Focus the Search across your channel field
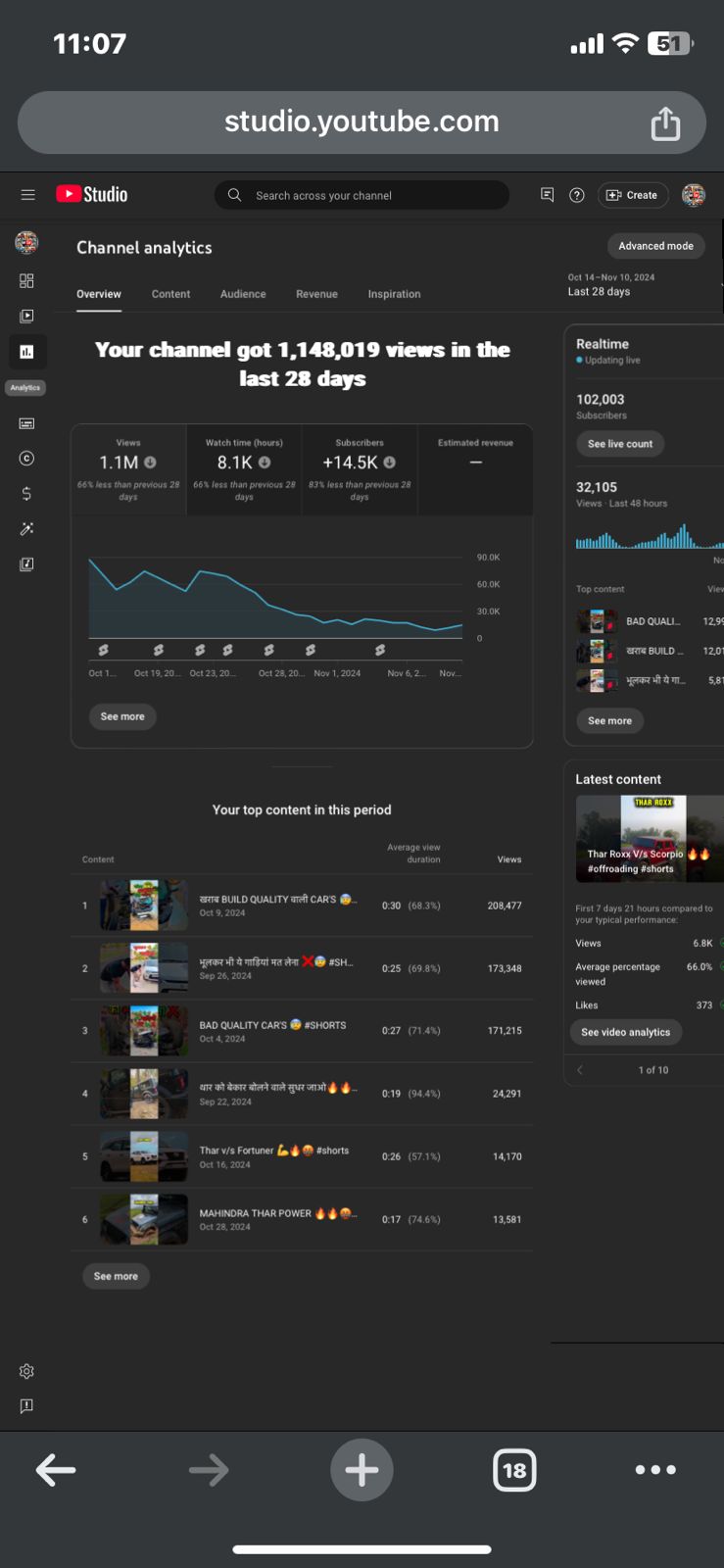 tap(362, 195)
